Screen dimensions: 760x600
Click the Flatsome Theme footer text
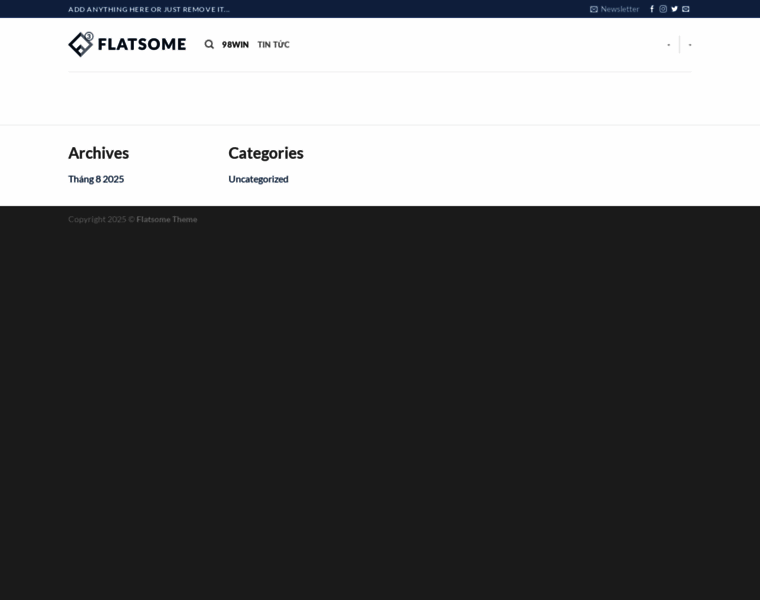167,219
